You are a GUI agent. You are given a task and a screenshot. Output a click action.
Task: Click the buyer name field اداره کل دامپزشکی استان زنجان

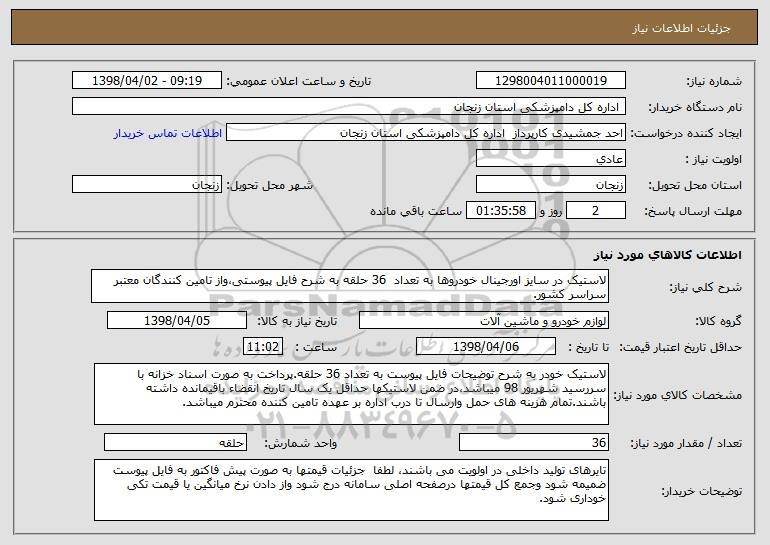[349, 106]
